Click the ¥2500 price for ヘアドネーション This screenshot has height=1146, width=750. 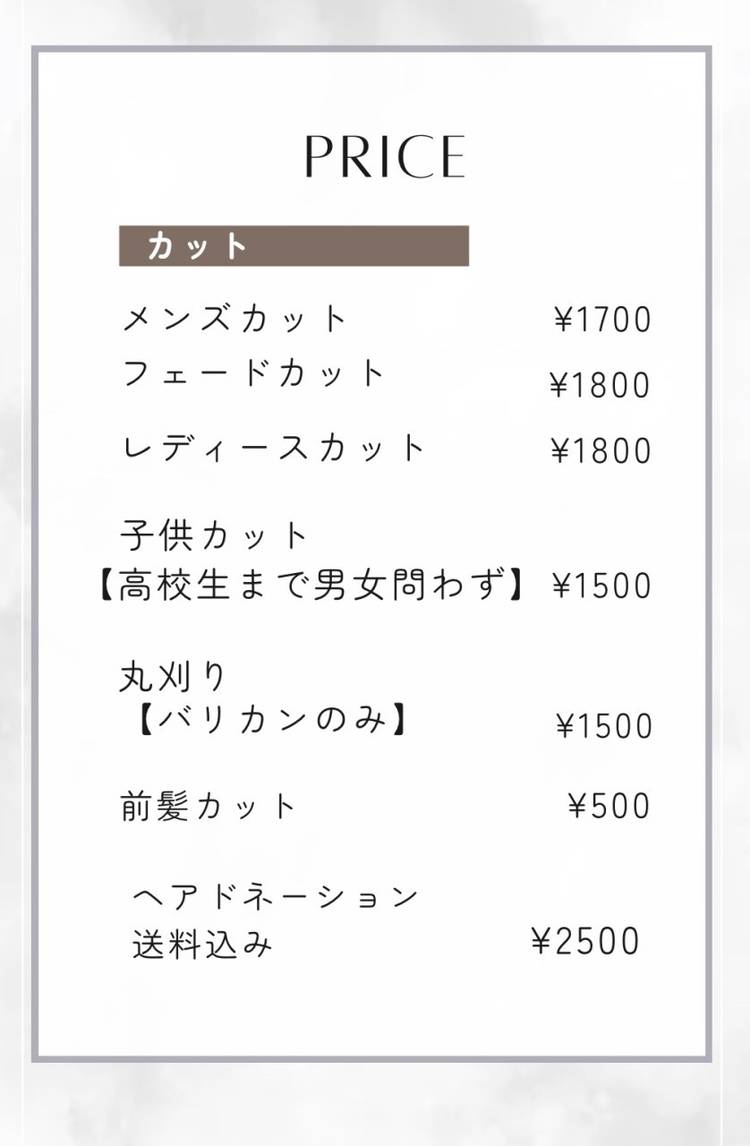pos(585,942)
